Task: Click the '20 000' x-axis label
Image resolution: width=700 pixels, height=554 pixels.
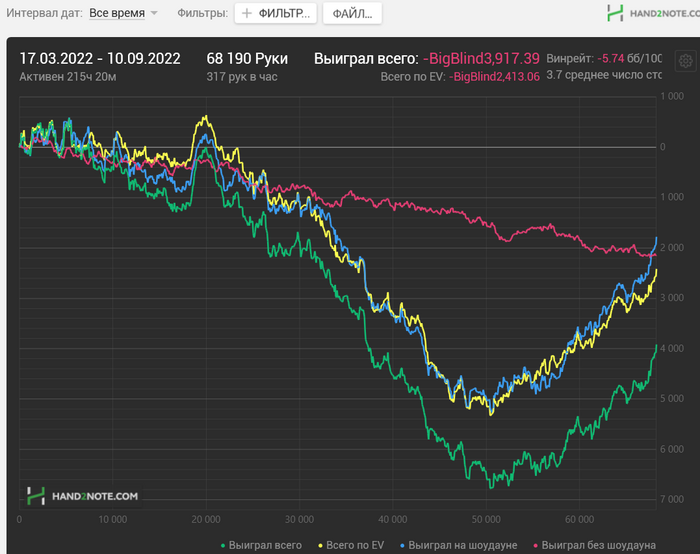Action: pos(206,520)
